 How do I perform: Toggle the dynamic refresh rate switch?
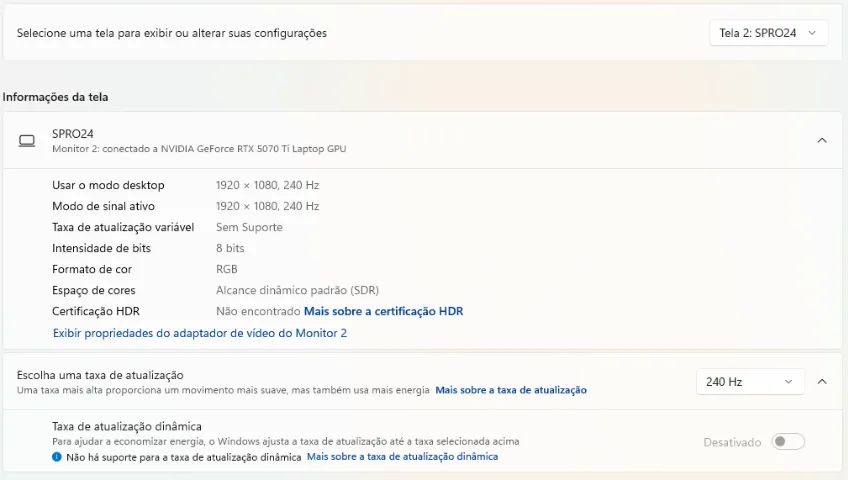[788, 442]
